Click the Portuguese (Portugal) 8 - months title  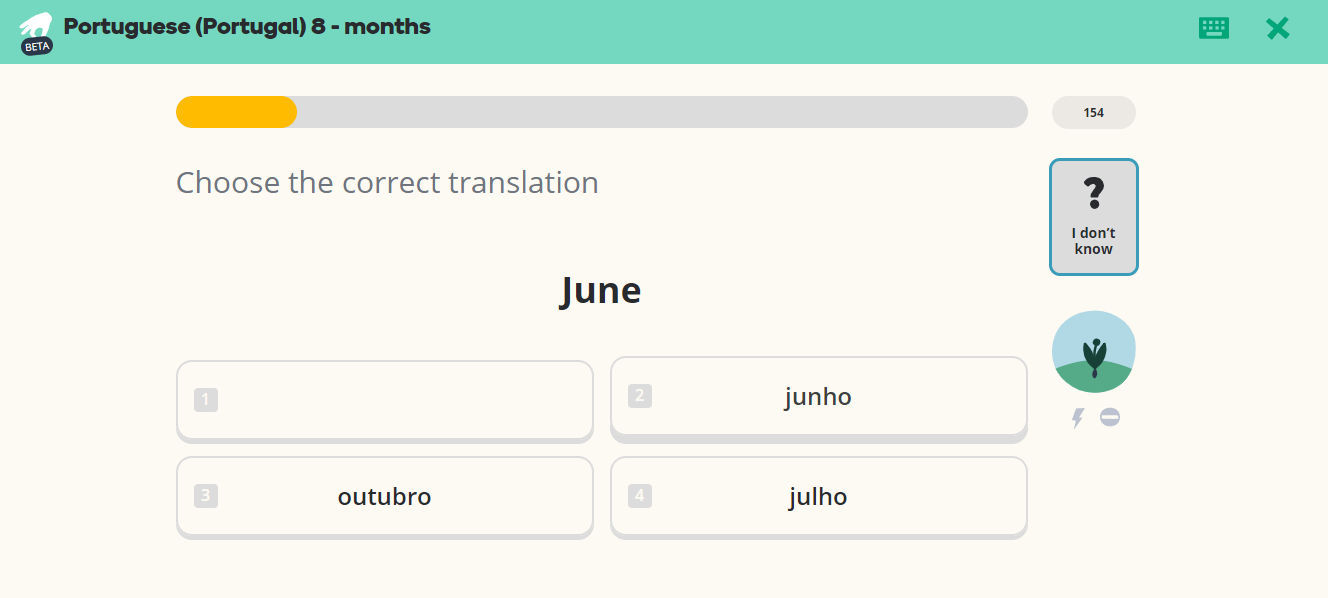247,27
